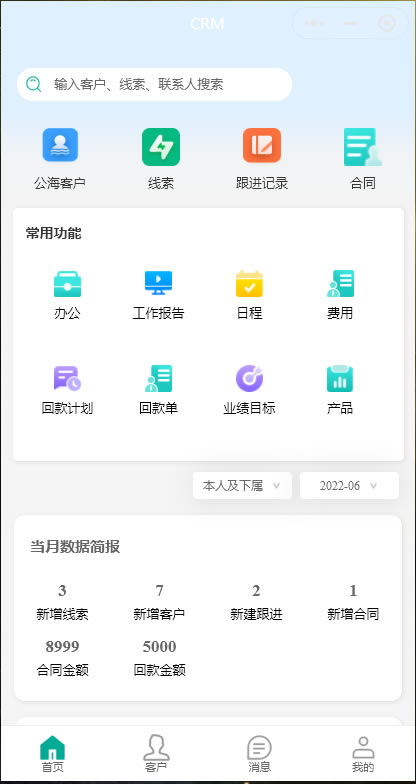The image size is (416, 784).
Task: Switch to the 消息 messages tab
Action: tap(259, 754)
